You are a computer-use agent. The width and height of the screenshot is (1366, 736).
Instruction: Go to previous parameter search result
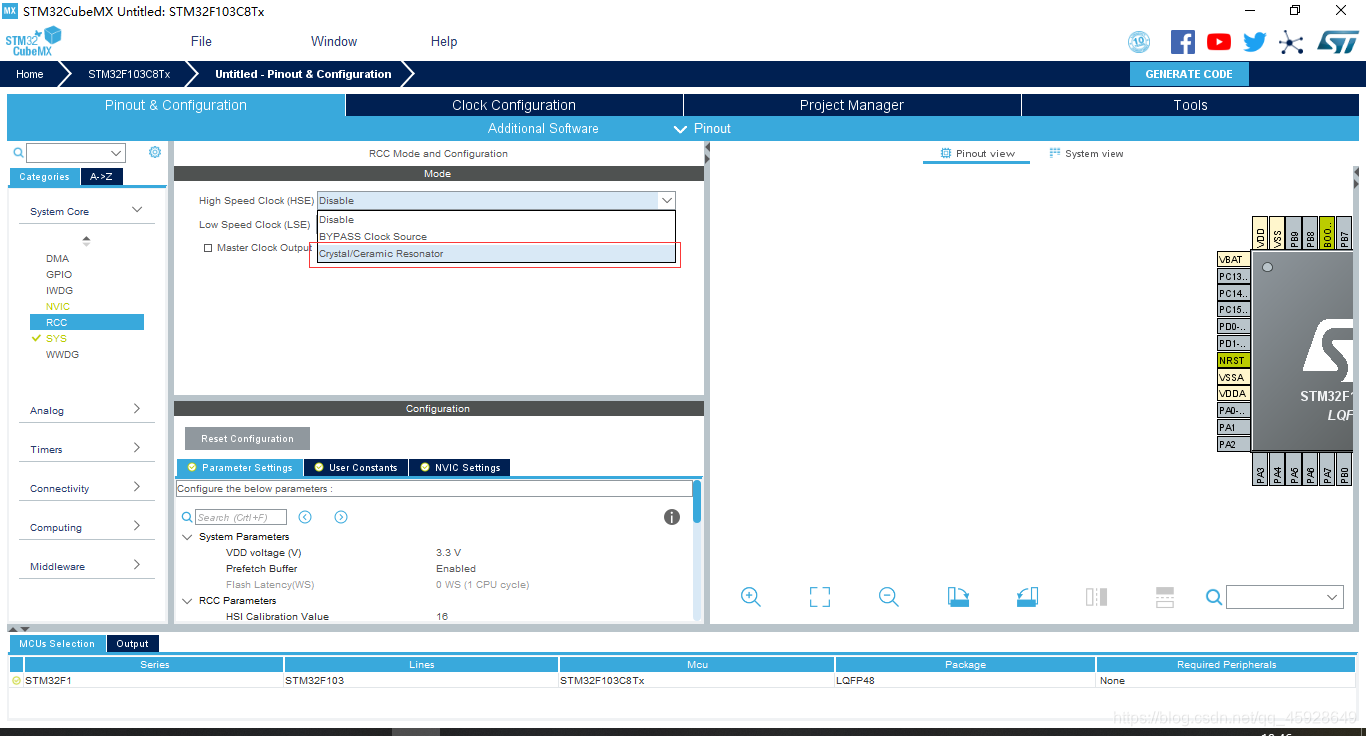[305, 517]
